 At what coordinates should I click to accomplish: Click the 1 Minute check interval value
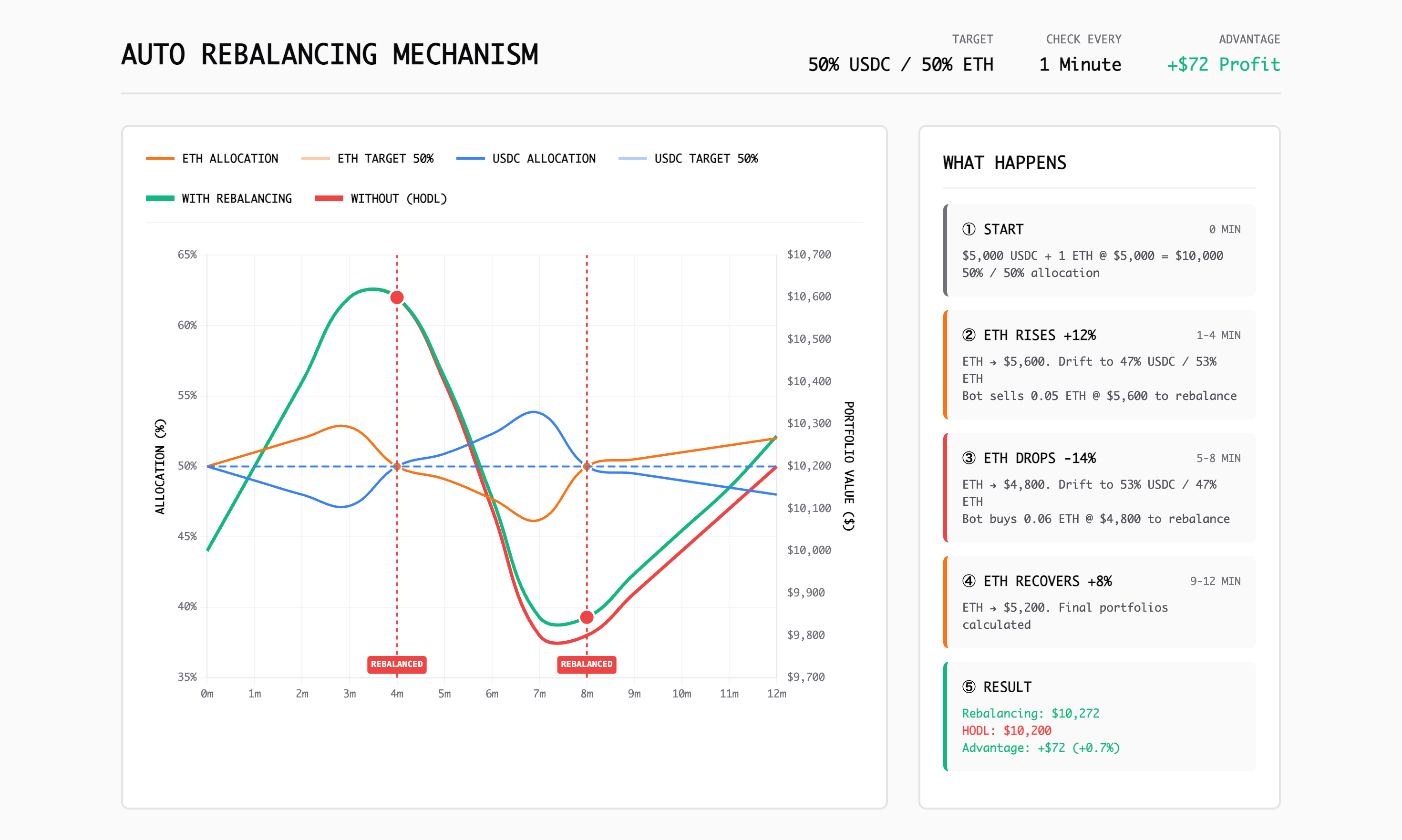(x=1080, y=64)
